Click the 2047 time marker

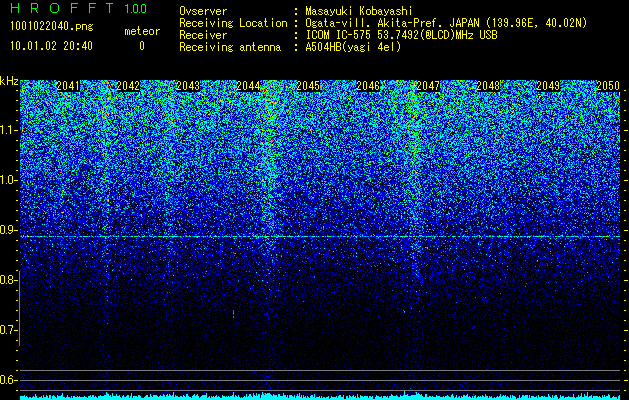(428, 86)
